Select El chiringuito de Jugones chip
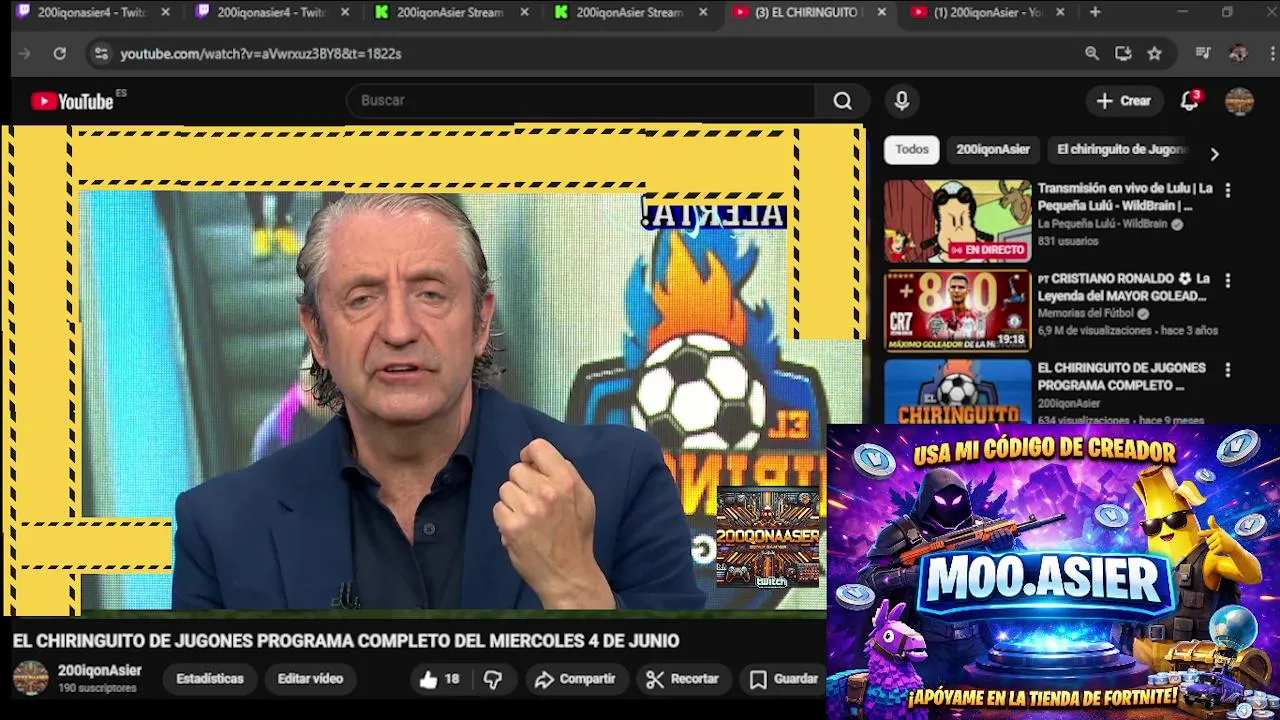The width and height of the screenshot is (1280, 720). click(1121, 150)
